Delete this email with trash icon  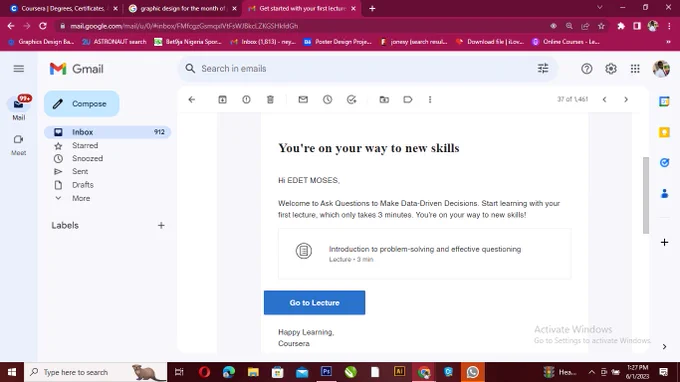[x=270, y=99]
